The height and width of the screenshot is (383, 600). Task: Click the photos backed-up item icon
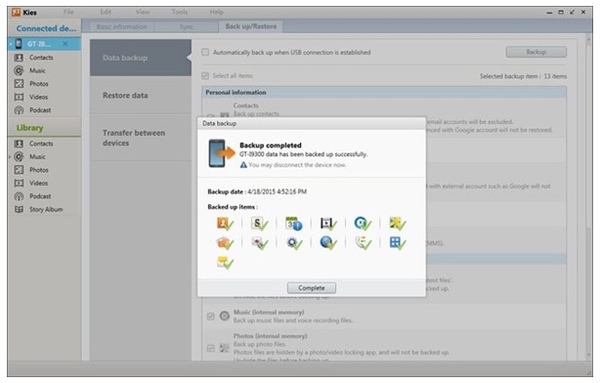pos(397,223)
